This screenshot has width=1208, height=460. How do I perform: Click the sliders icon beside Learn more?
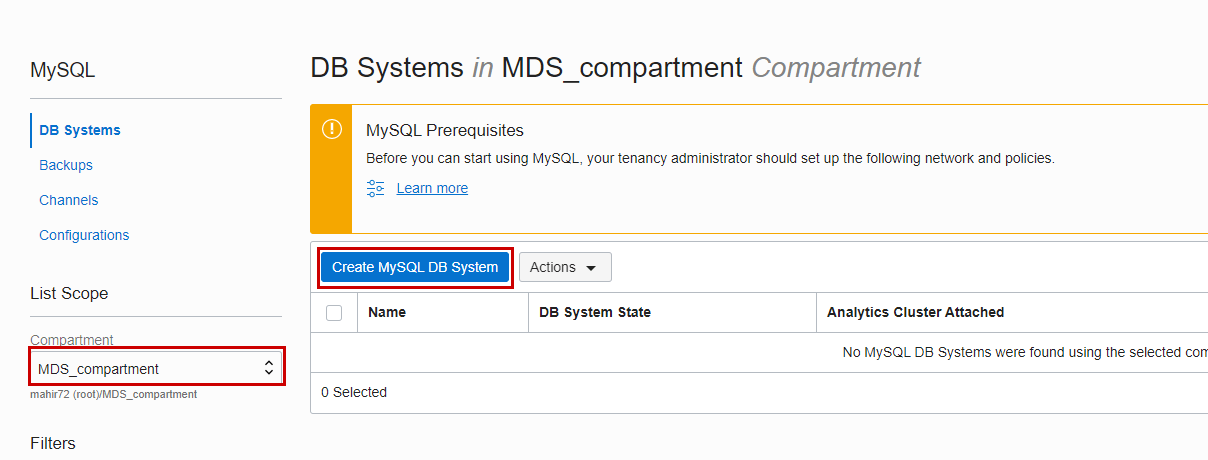[376, 188]
